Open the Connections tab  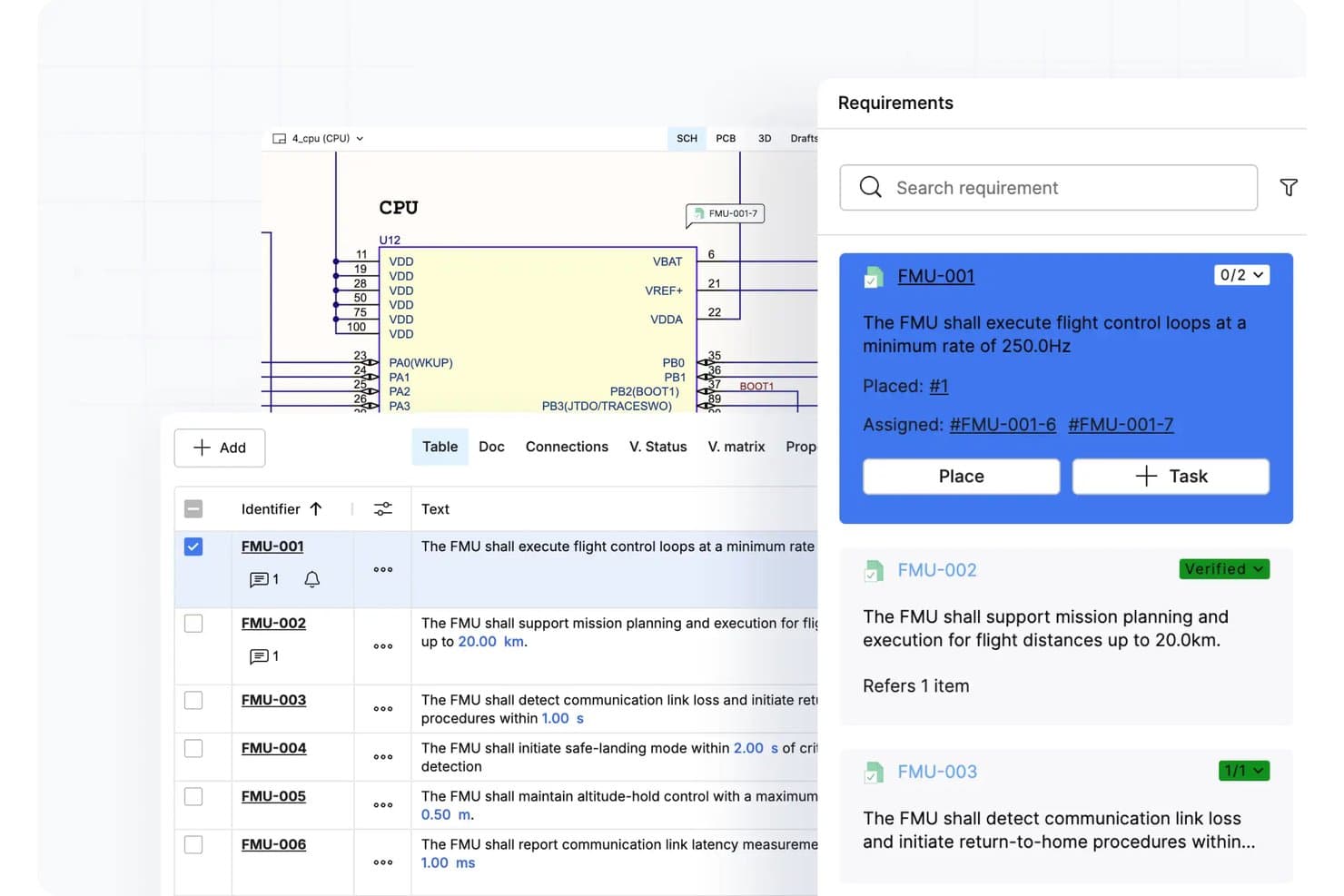click(567, 448)
